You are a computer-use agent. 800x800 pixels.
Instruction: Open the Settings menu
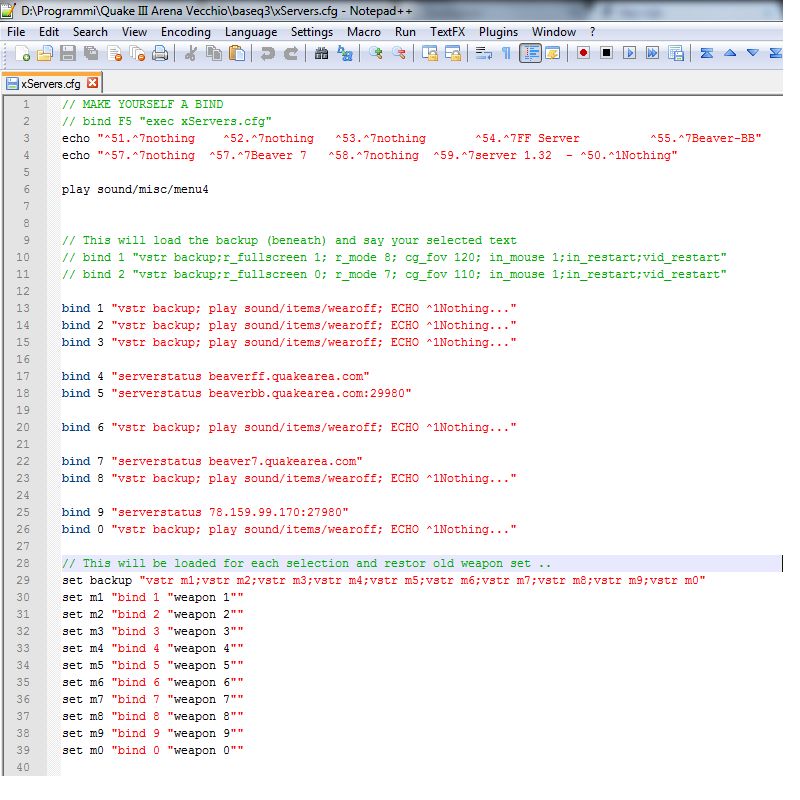(x=312, y=32)
